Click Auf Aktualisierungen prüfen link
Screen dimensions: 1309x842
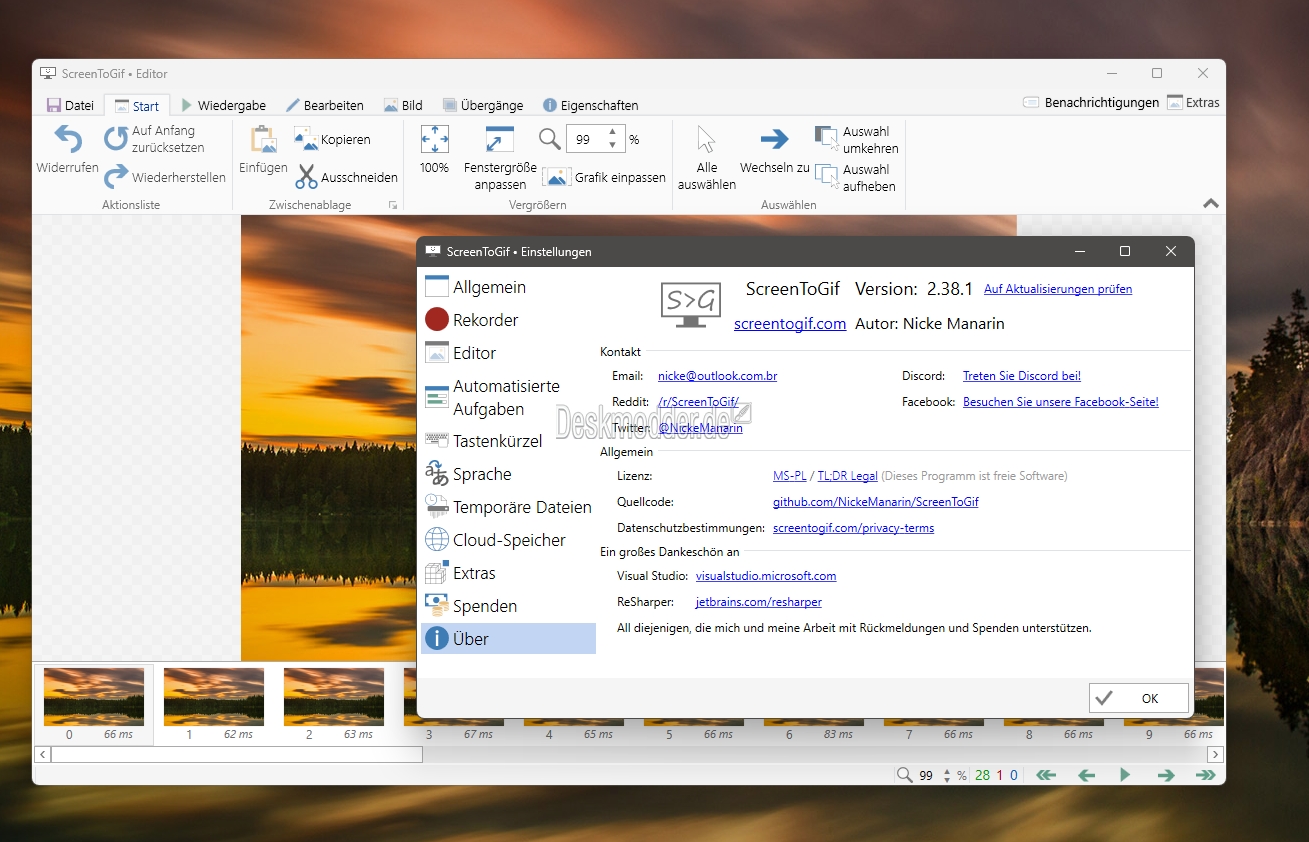(1058, 289)
